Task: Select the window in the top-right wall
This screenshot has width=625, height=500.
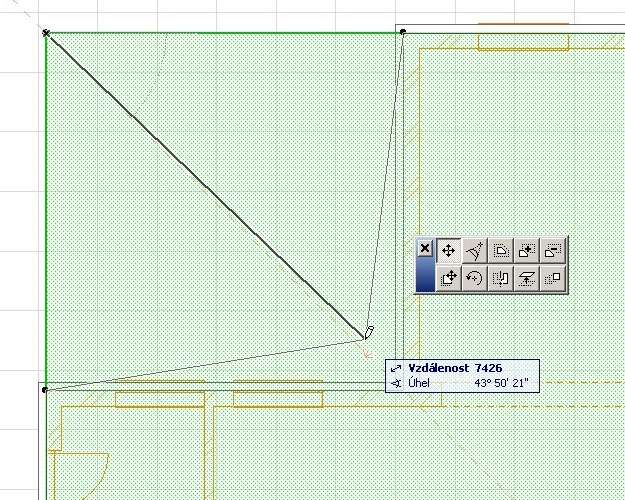Action: [523, 42]
